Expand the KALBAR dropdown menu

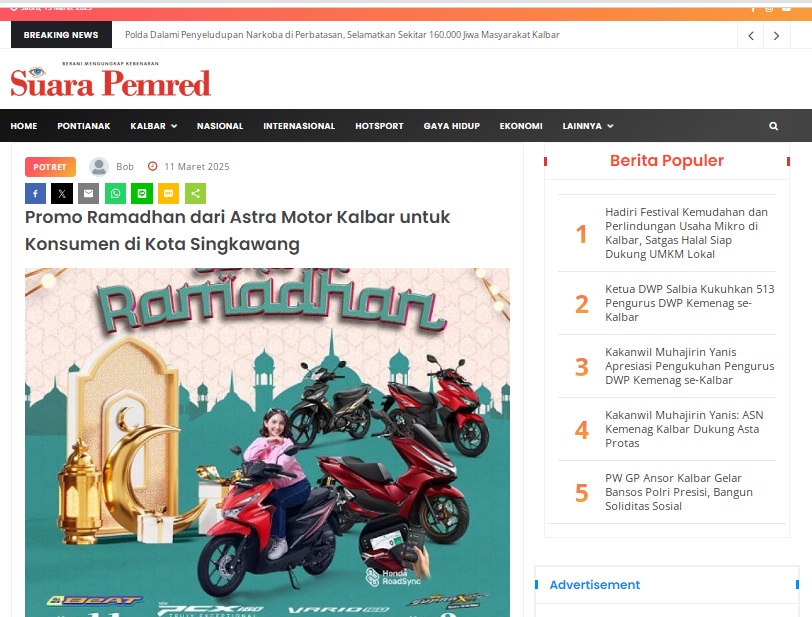[154, 126]
